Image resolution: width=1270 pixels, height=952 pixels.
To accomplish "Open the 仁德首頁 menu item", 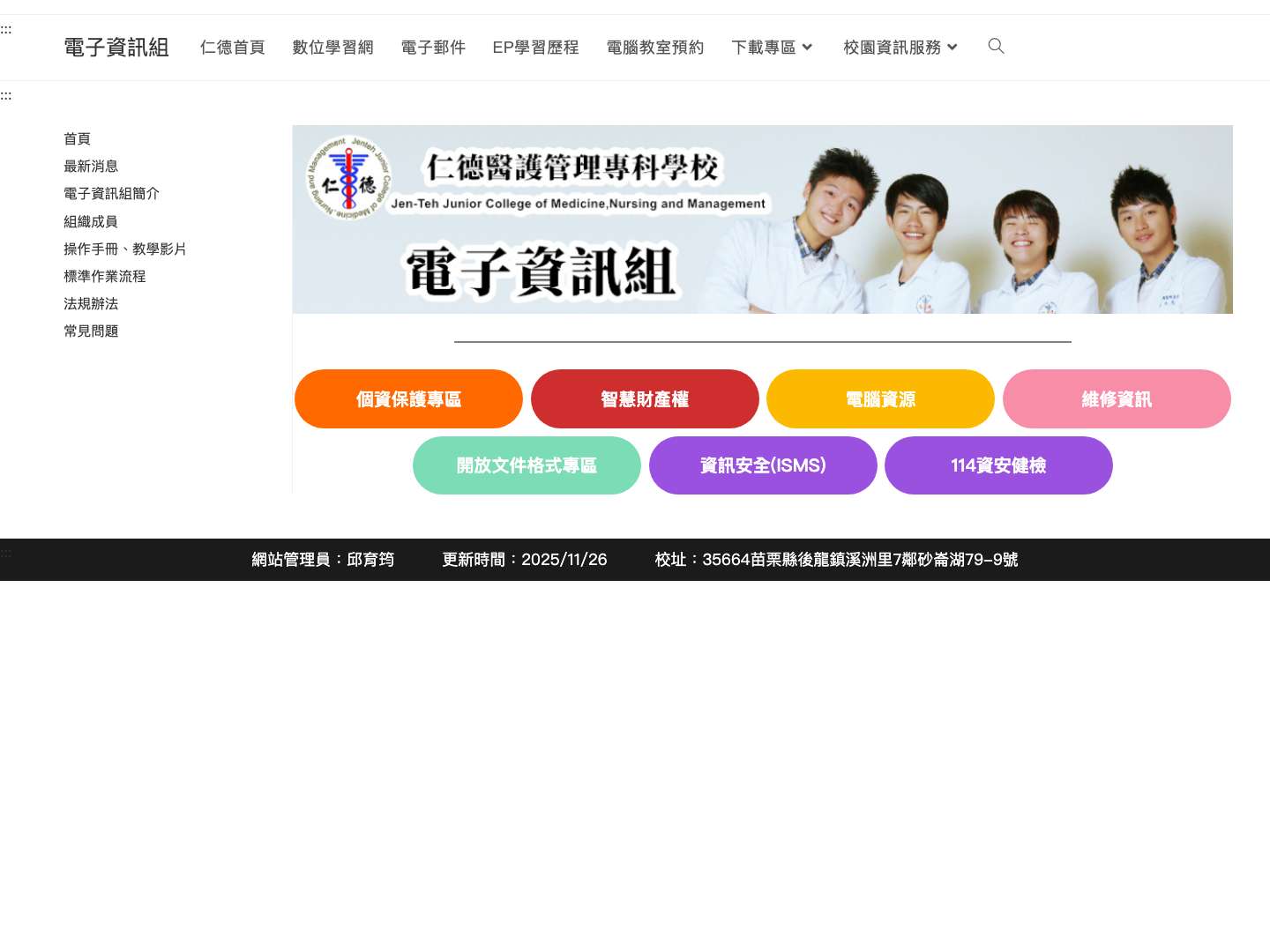I will point(232,47).
